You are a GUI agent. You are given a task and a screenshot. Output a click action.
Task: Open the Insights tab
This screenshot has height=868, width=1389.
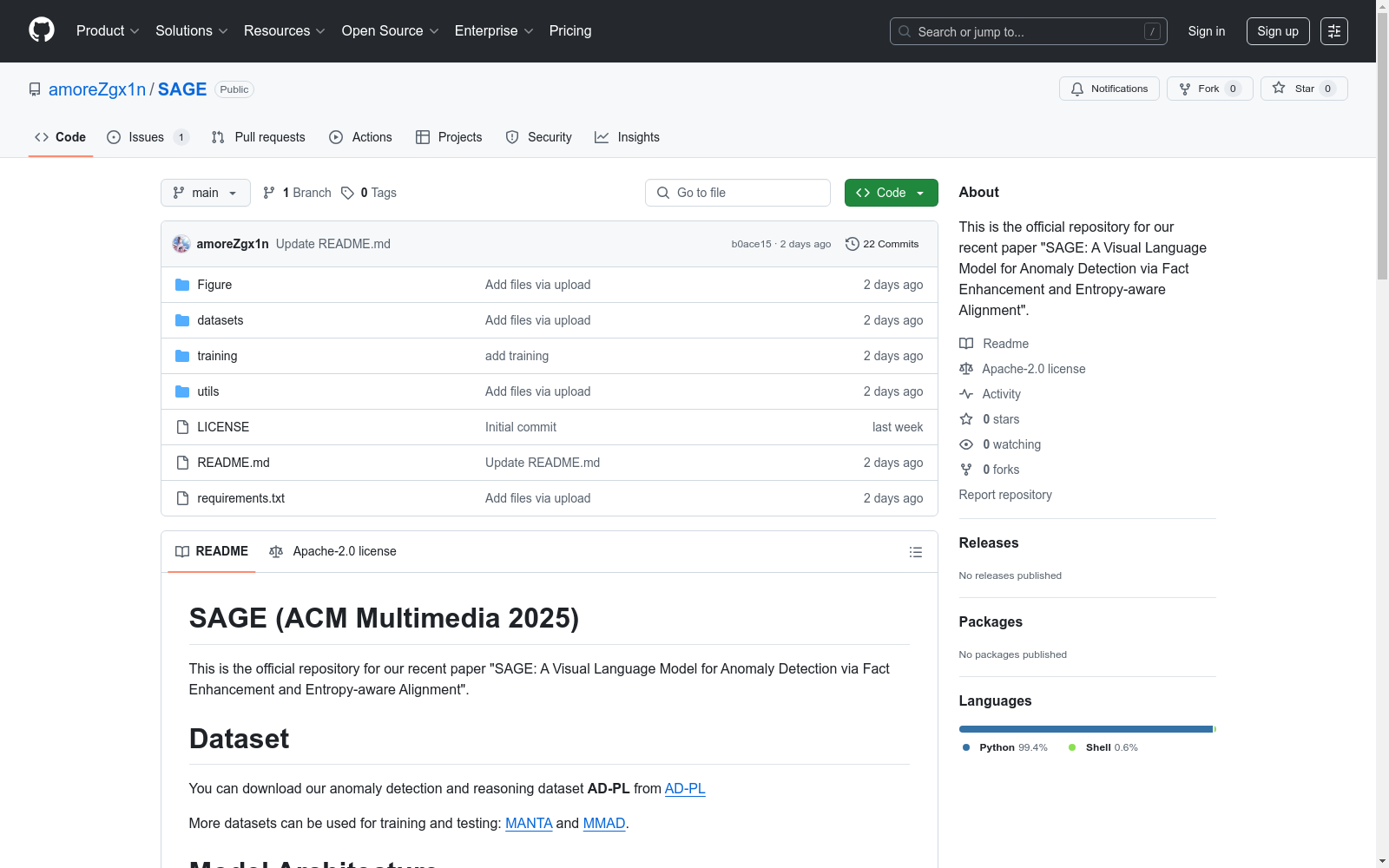pos(627,137)
